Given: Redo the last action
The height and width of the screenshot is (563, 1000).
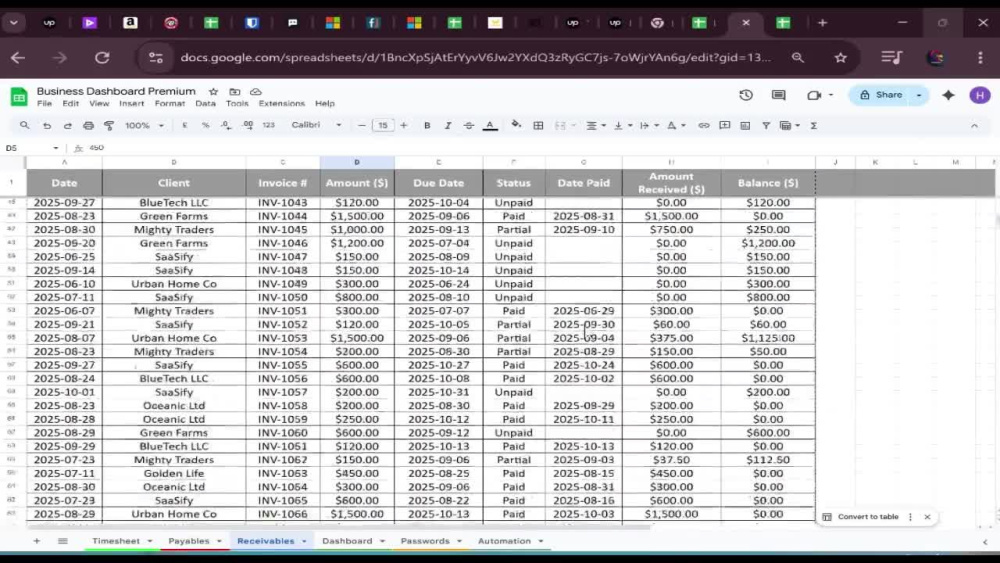Looking at the screenshot, I should click(67, 126).
